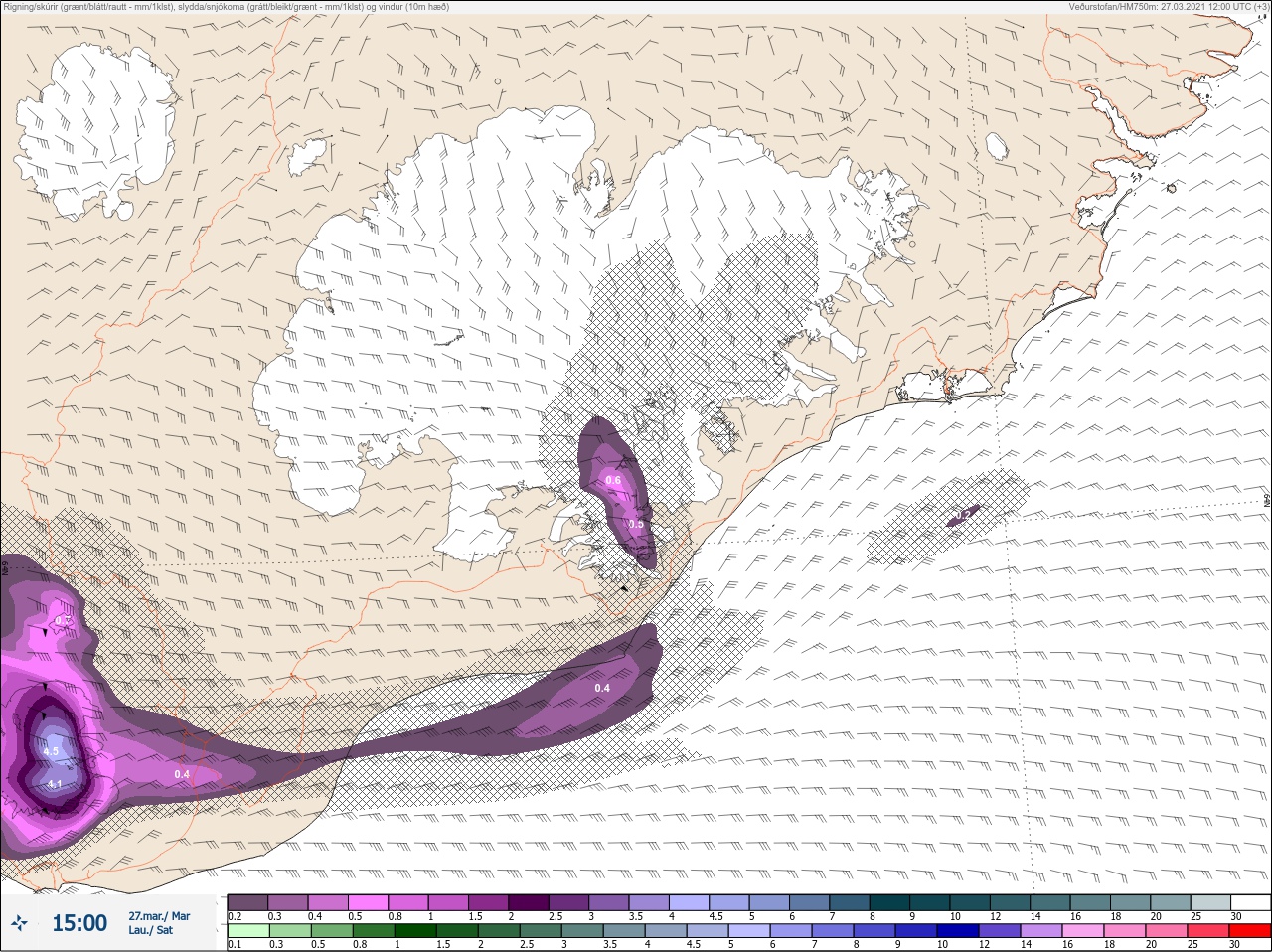Click the Lau./ Sat weekday text
1272x952 pixels.
point(151,931)
